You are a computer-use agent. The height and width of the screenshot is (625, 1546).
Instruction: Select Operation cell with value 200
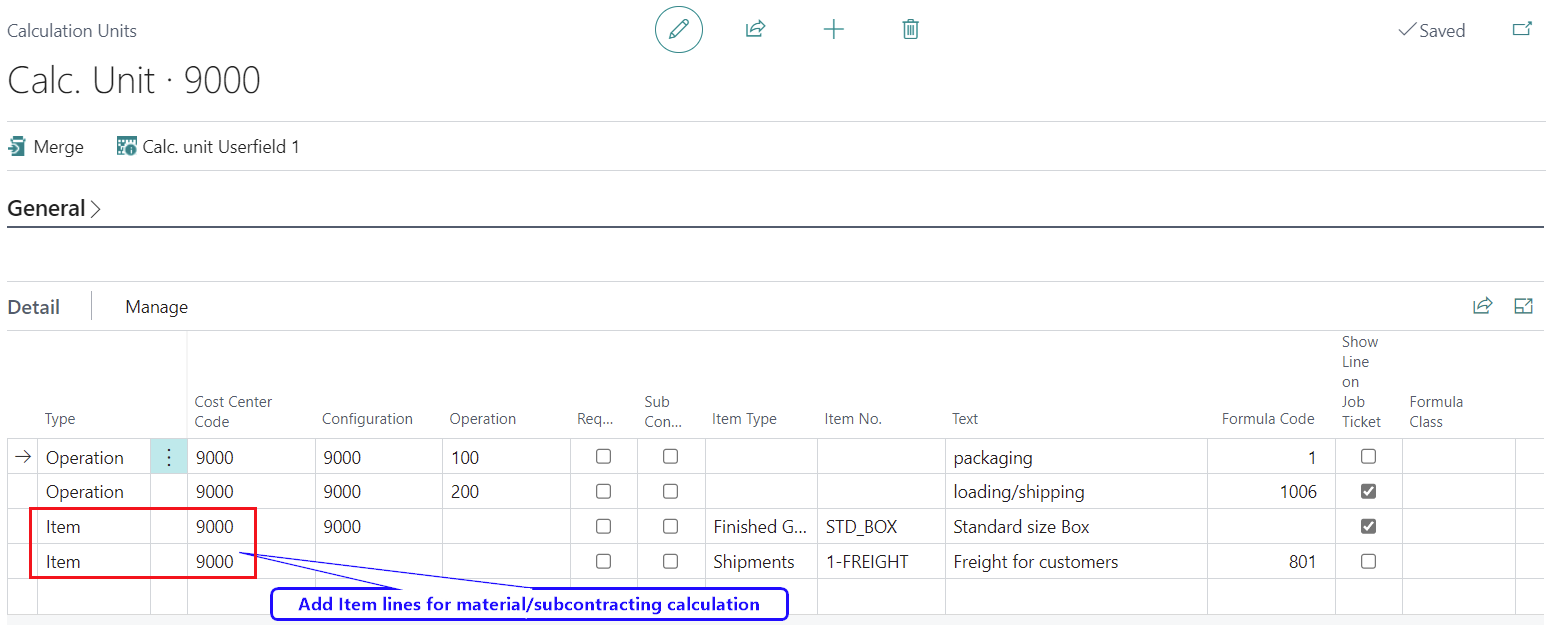click(x=506, y=492)
